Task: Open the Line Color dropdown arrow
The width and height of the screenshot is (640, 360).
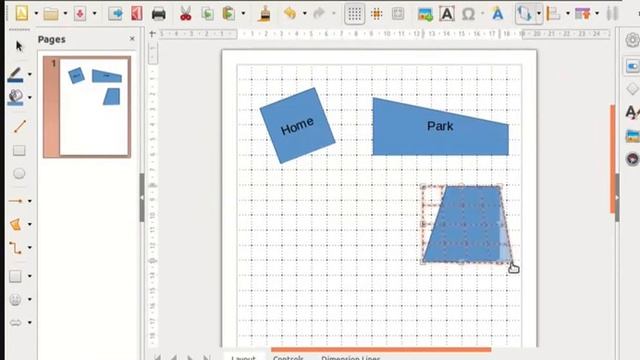Action: click(29, 74)
